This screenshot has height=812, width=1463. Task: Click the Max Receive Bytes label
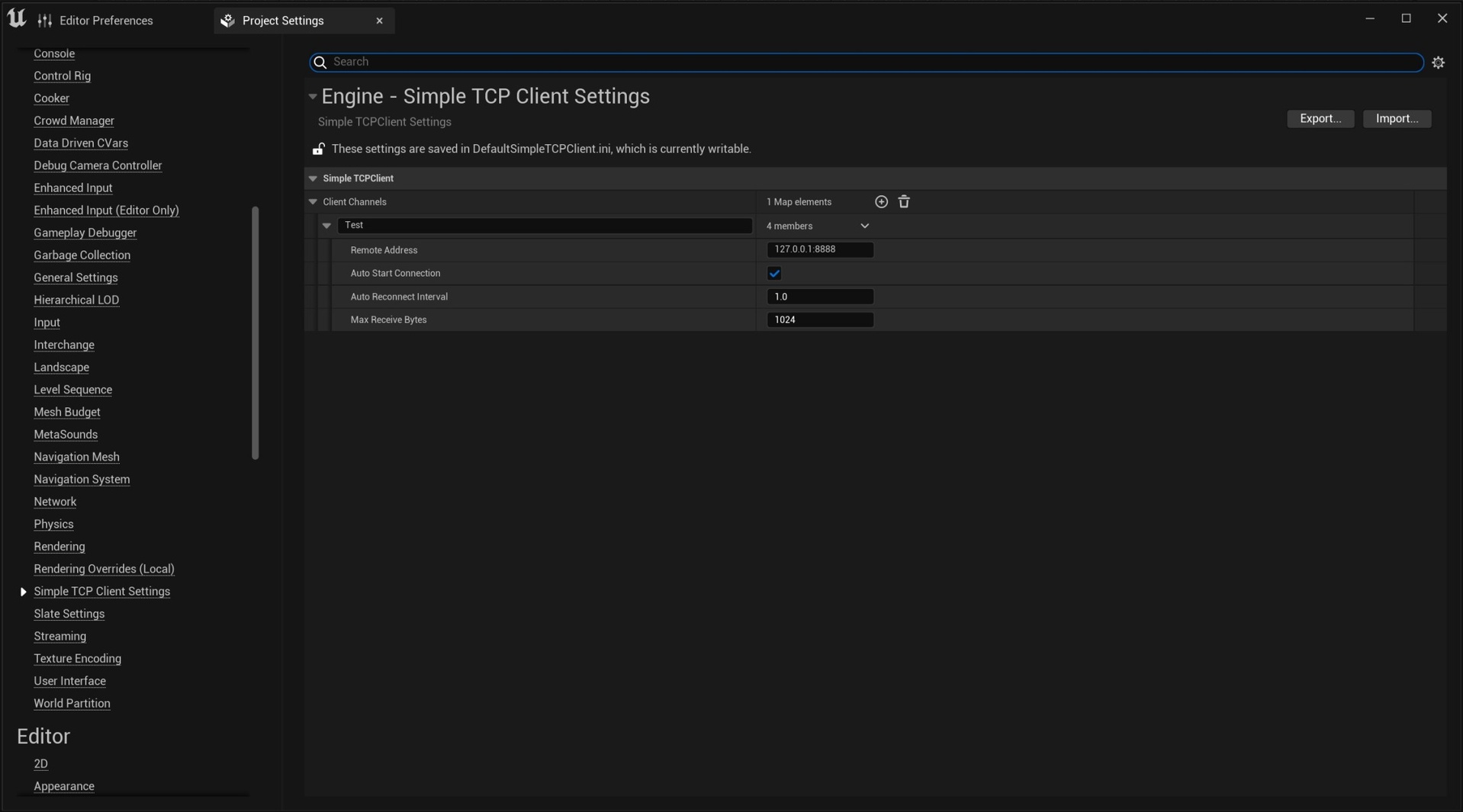click(x=388, y=320)
